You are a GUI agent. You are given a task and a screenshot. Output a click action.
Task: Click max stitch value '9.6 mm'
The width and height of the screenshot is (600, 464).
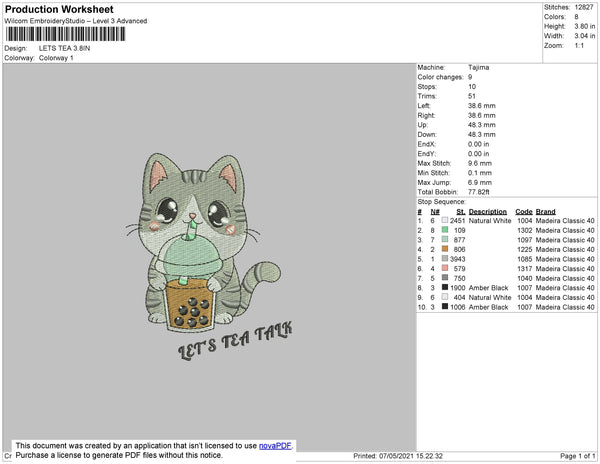coord(480,163)
